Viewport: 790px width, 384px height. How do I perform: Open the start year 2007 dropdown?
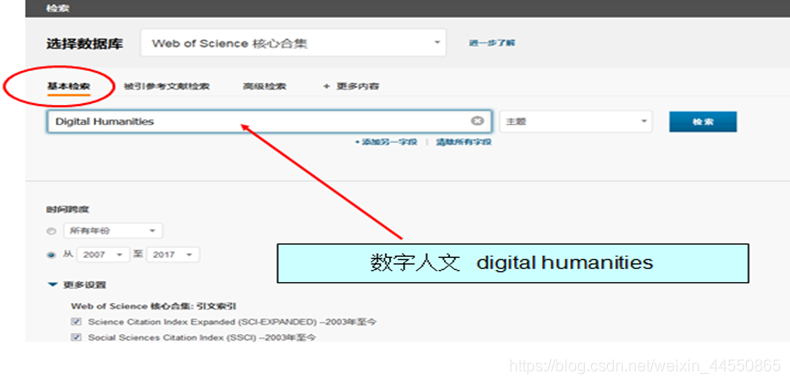click(103, 254)
